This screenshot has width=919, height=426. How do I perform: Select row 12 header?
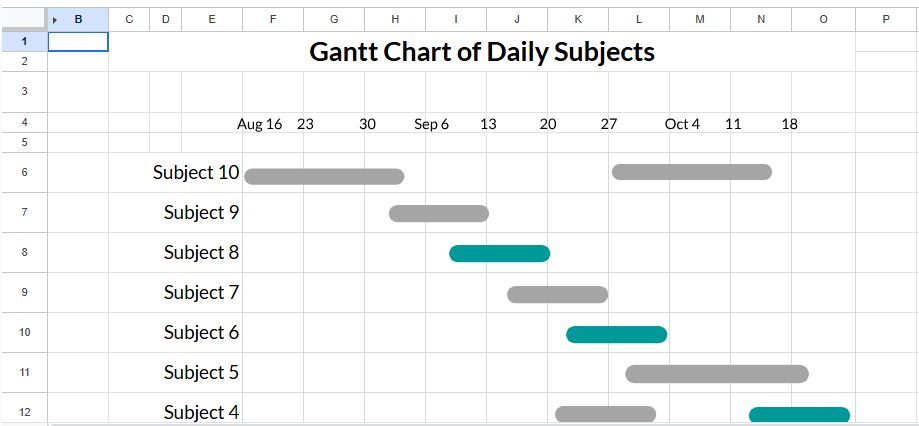(23, 412)
